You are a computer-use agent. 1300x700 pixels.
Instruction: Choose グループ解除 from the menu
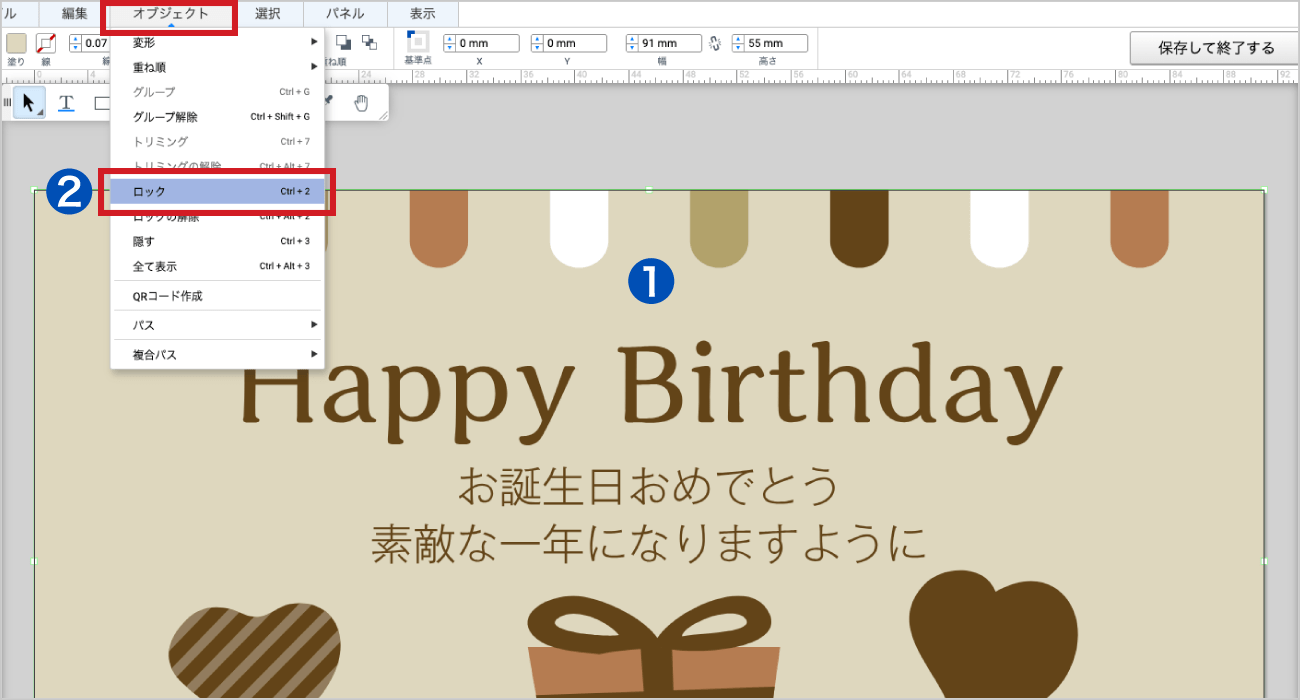click(x=217, y=117)
